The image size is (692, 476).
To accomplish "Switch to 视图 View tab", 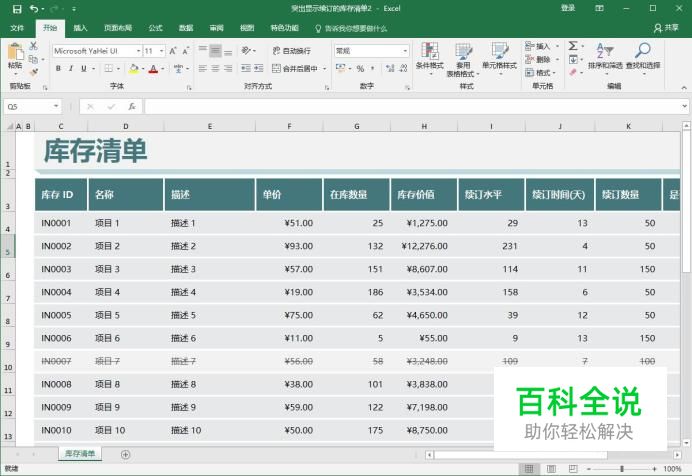I will click(247, 28).
